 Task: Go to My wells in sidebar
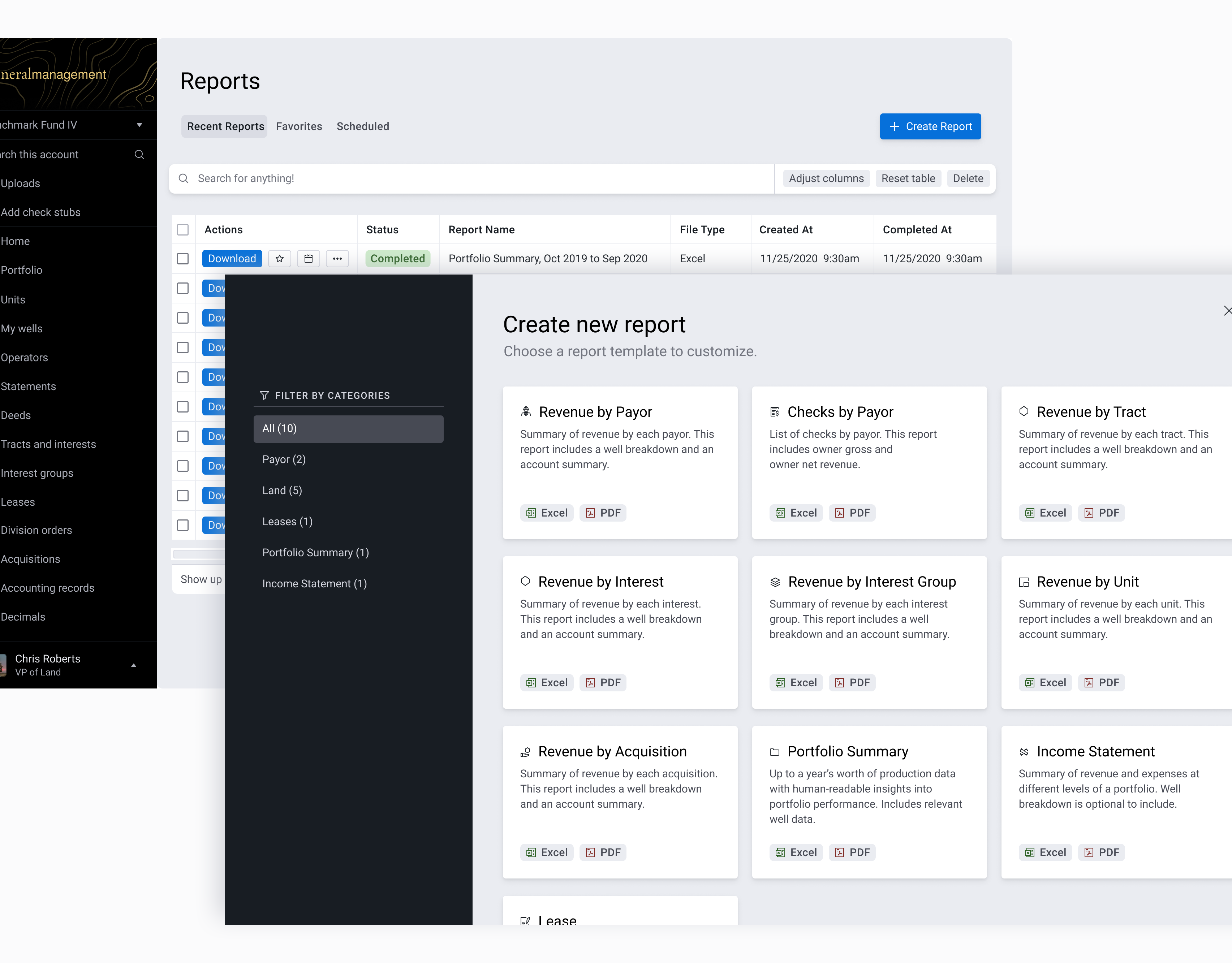[x=21, y=328]
